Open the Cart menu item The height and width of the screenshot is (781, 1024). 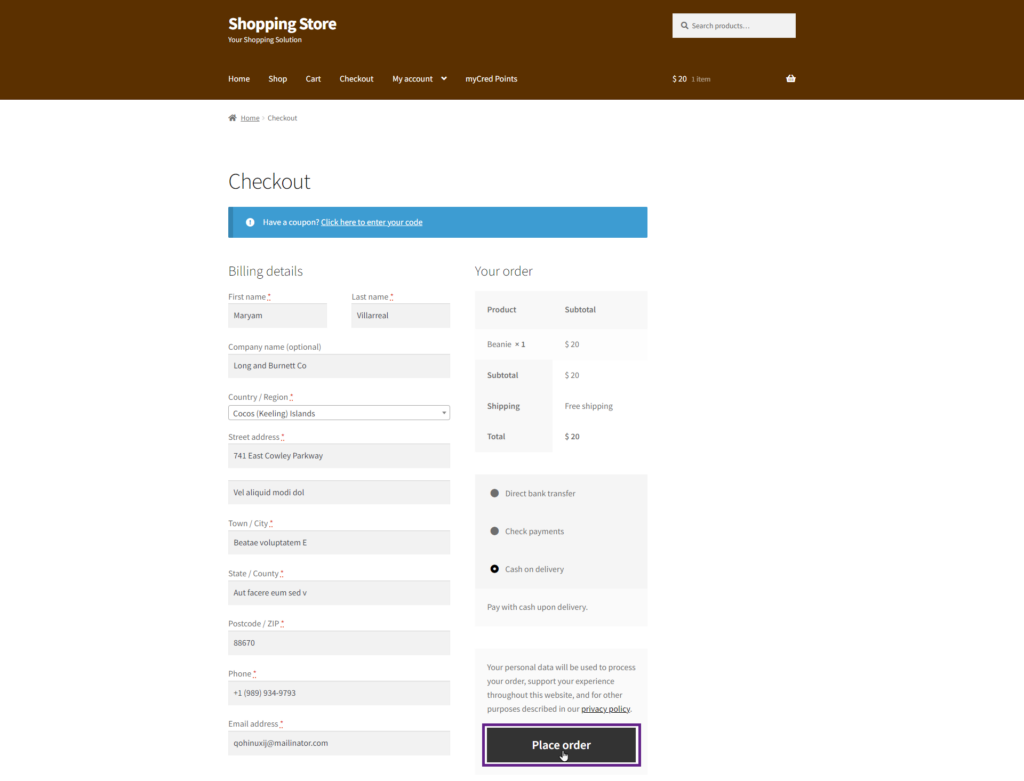coord(313,79)
